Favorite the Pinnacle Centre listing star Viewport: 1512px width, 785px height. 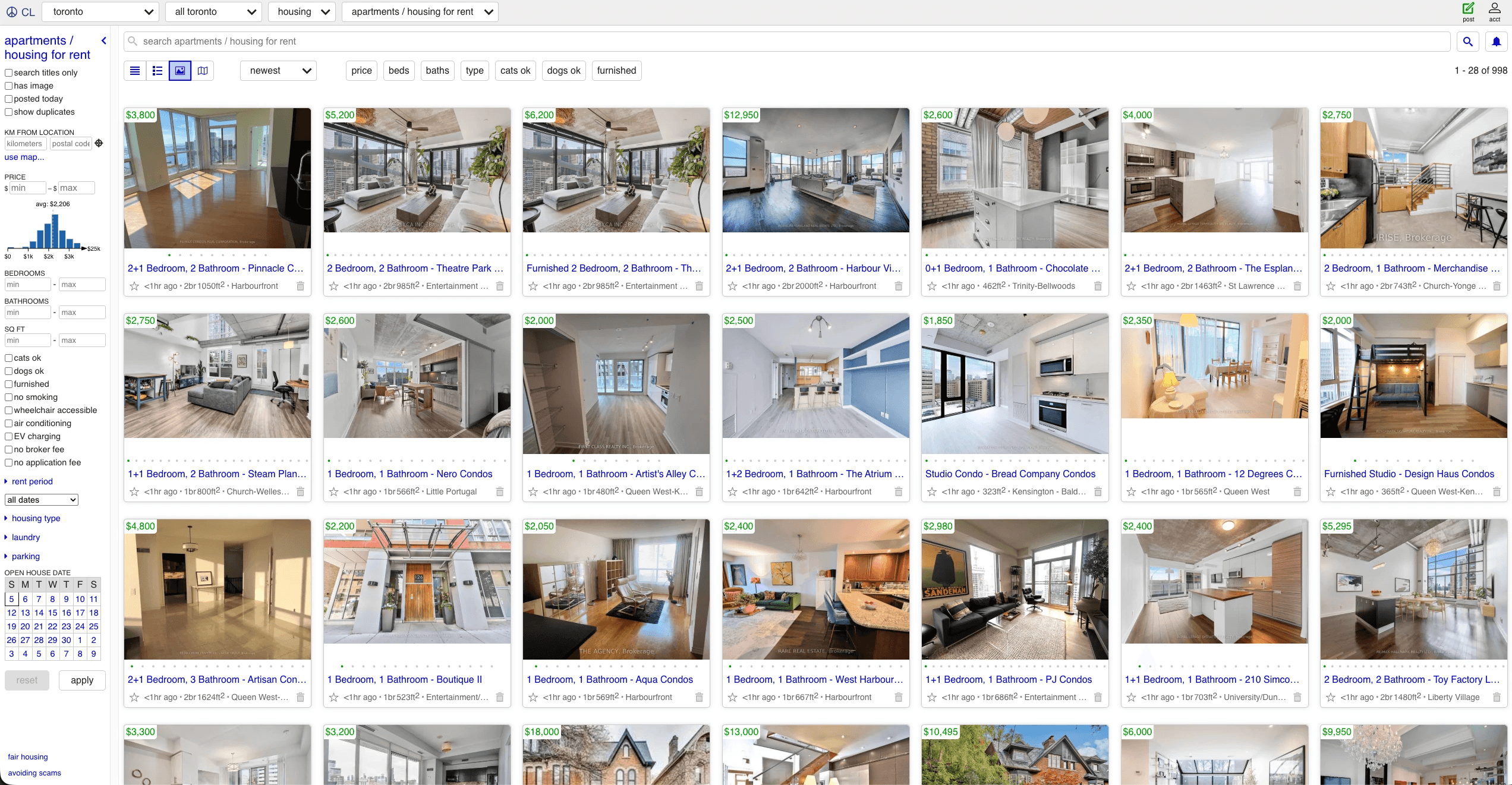click(134, 286)
